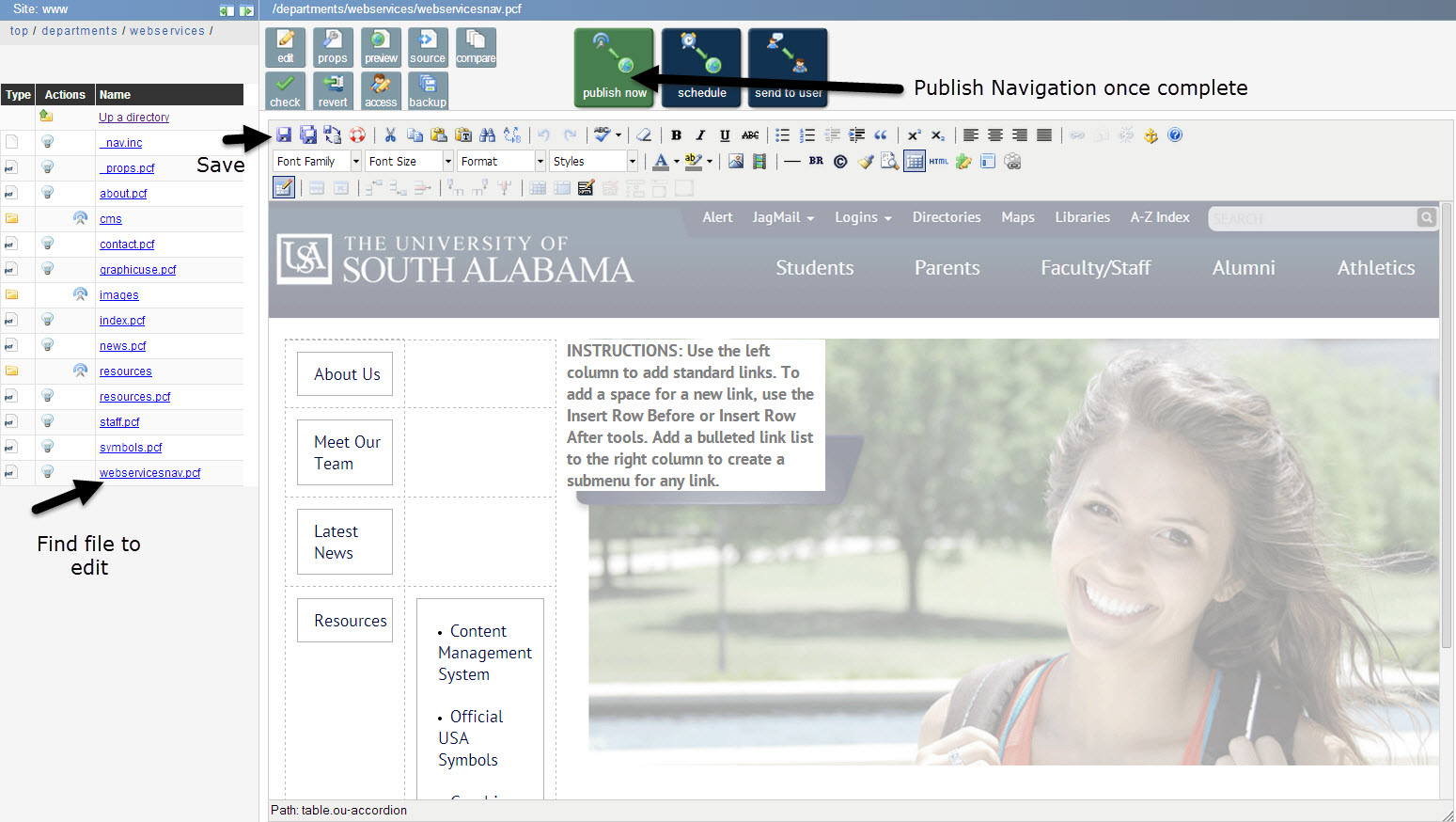
Task: Expand the JagMail dropdown menu
Action: point(783,217)
